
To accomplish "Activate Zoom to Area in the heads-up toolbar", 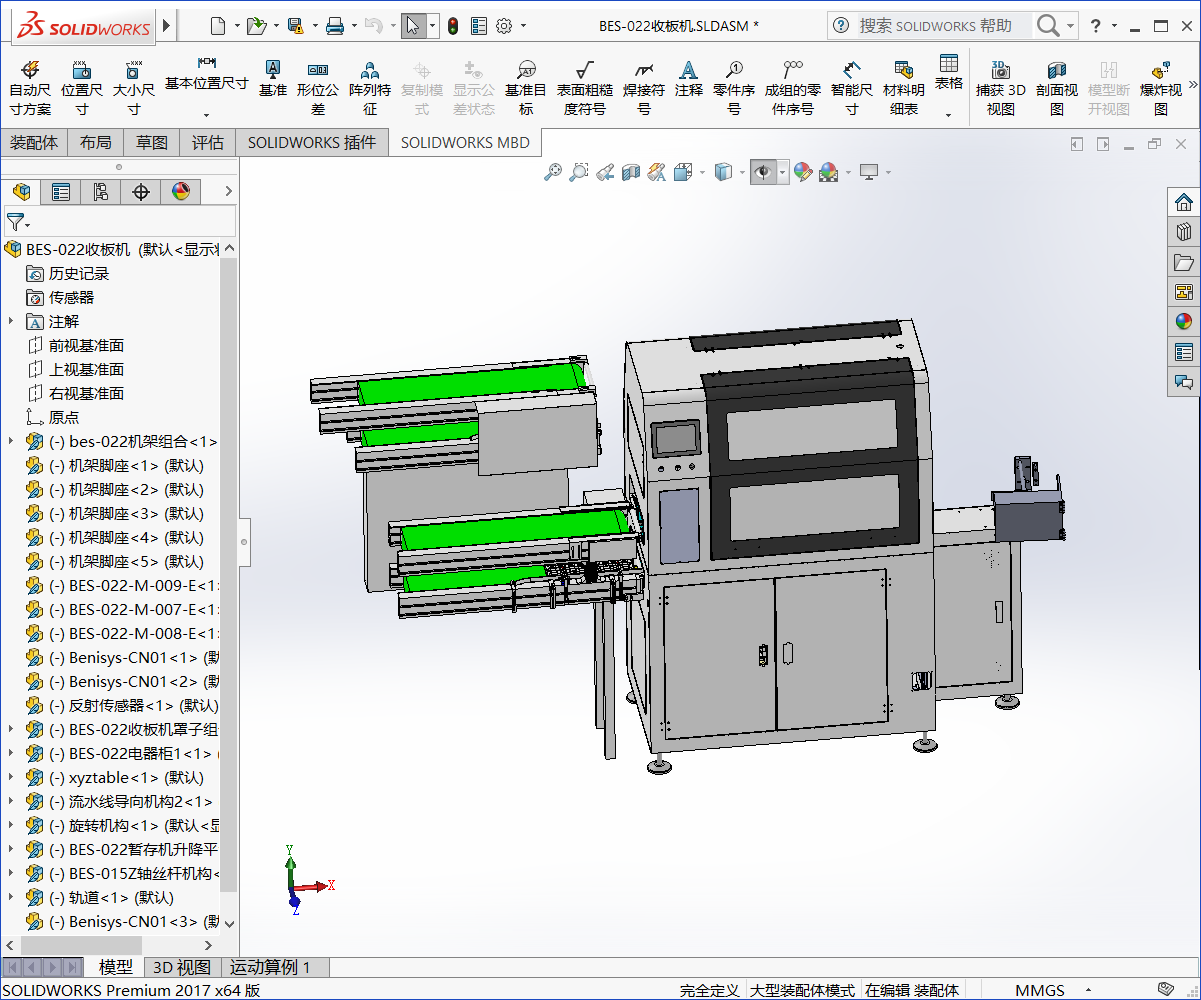I will [x=579, y=171].
